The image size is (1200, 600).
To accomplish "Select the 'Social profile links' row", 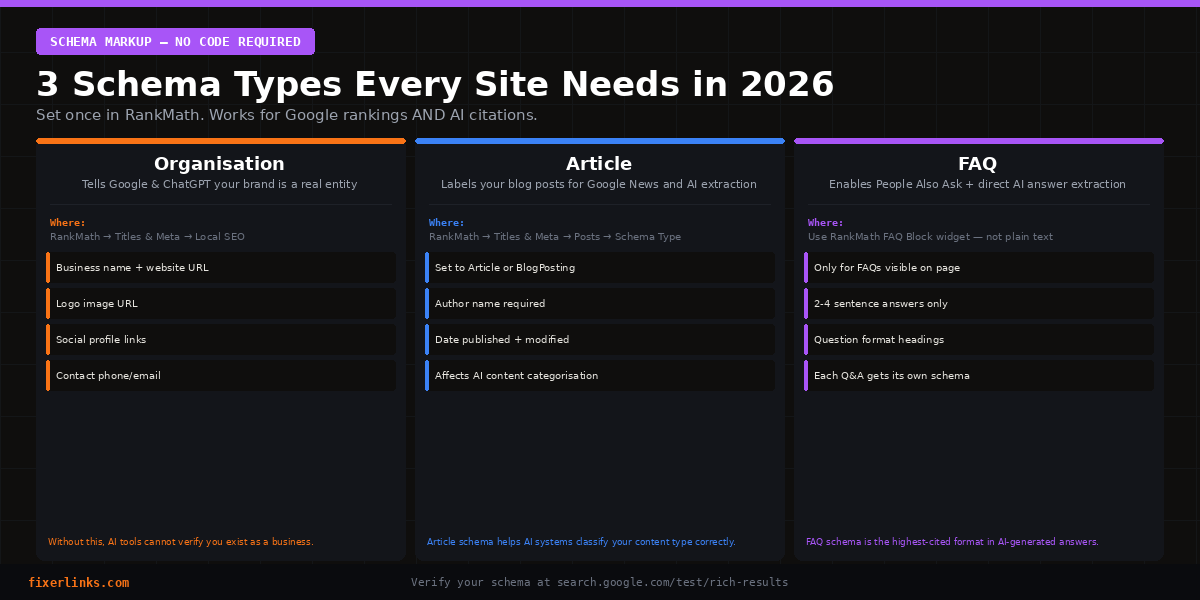I will (221, 340).
